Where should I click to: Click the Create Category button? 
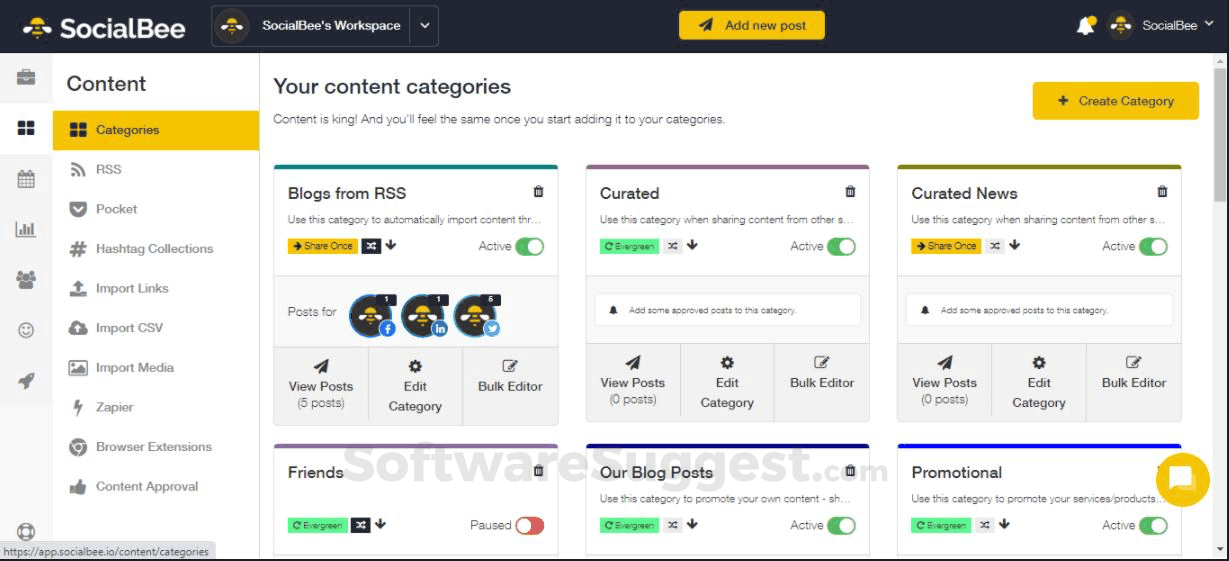point(1115,101)
